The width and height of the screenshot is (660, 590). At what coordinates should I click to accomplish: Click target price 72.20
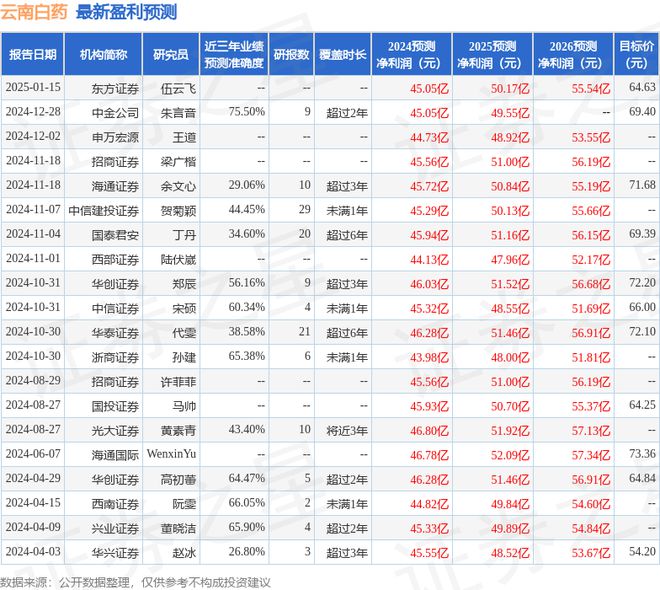[642, 283]
